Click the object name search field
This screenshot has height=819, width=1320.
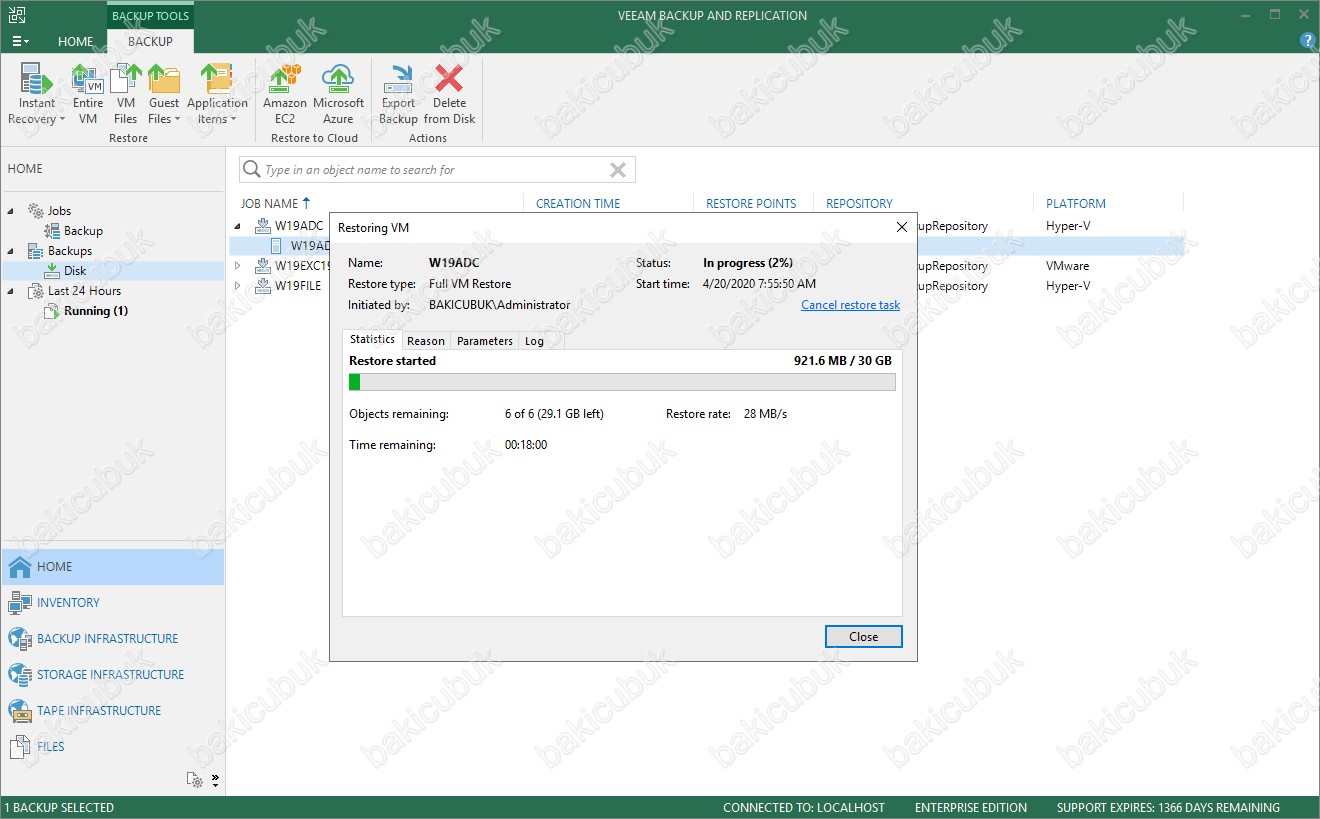coord(438,170)
